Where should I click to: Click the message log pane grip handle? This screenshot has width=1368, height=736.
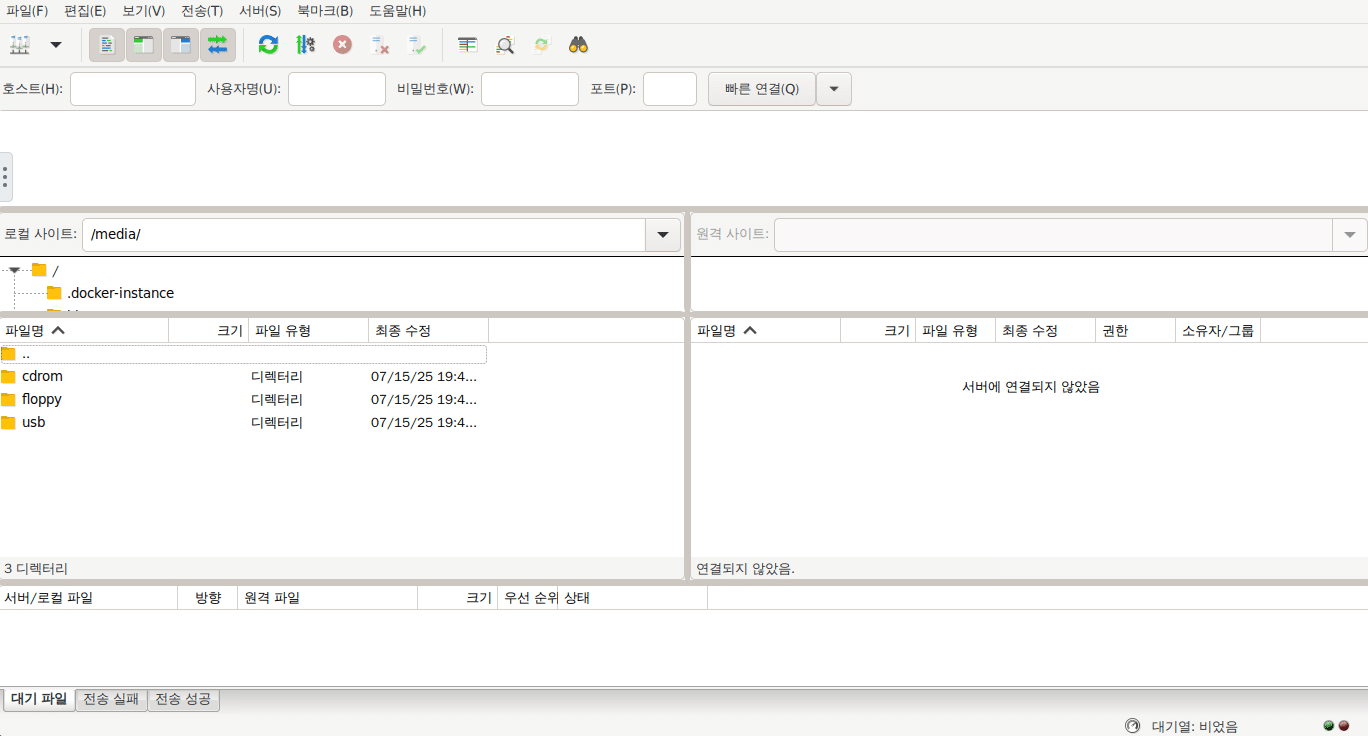tap(5, 177)
